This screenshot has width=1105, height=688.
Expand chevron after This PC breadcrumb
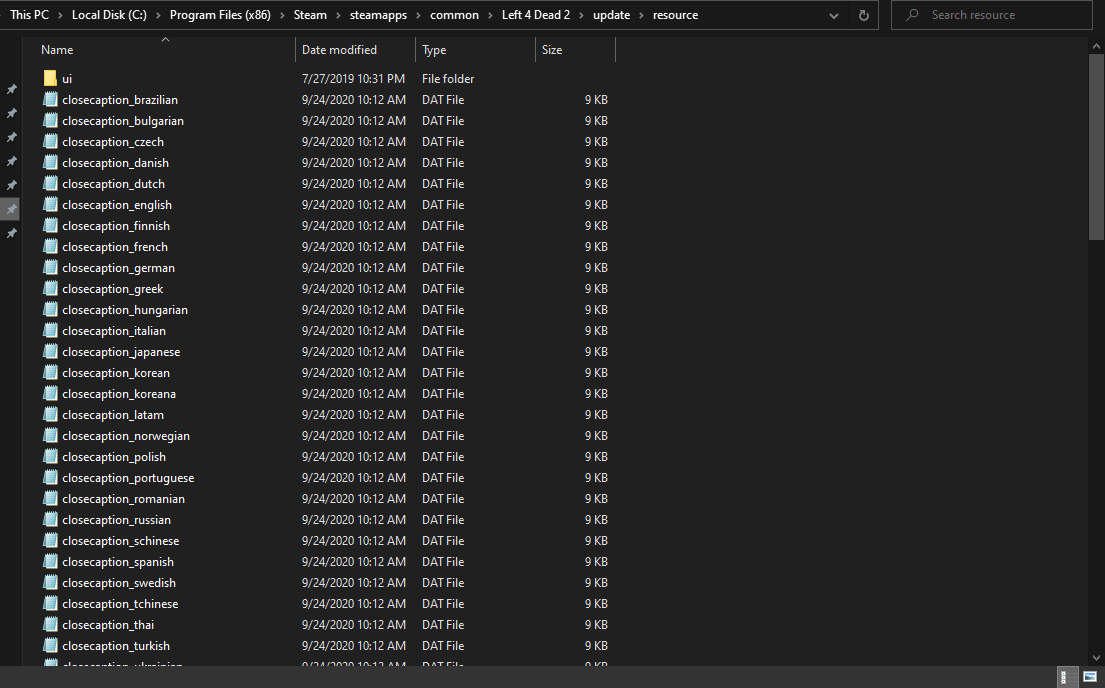point(60,15)
